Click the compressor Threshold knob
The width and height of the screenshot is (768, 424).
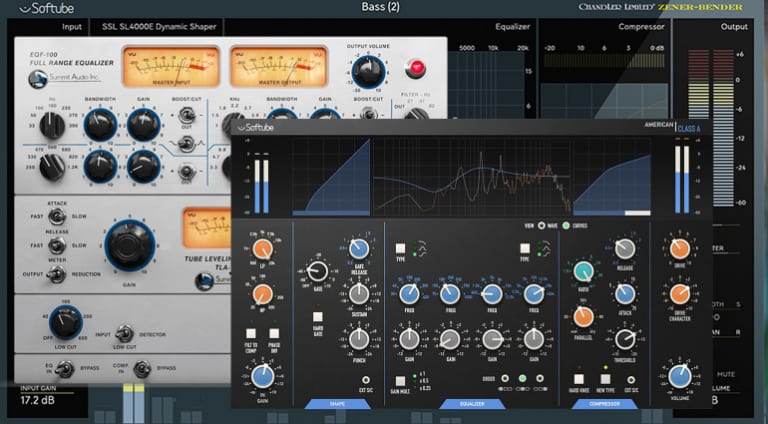pos(626,340)
